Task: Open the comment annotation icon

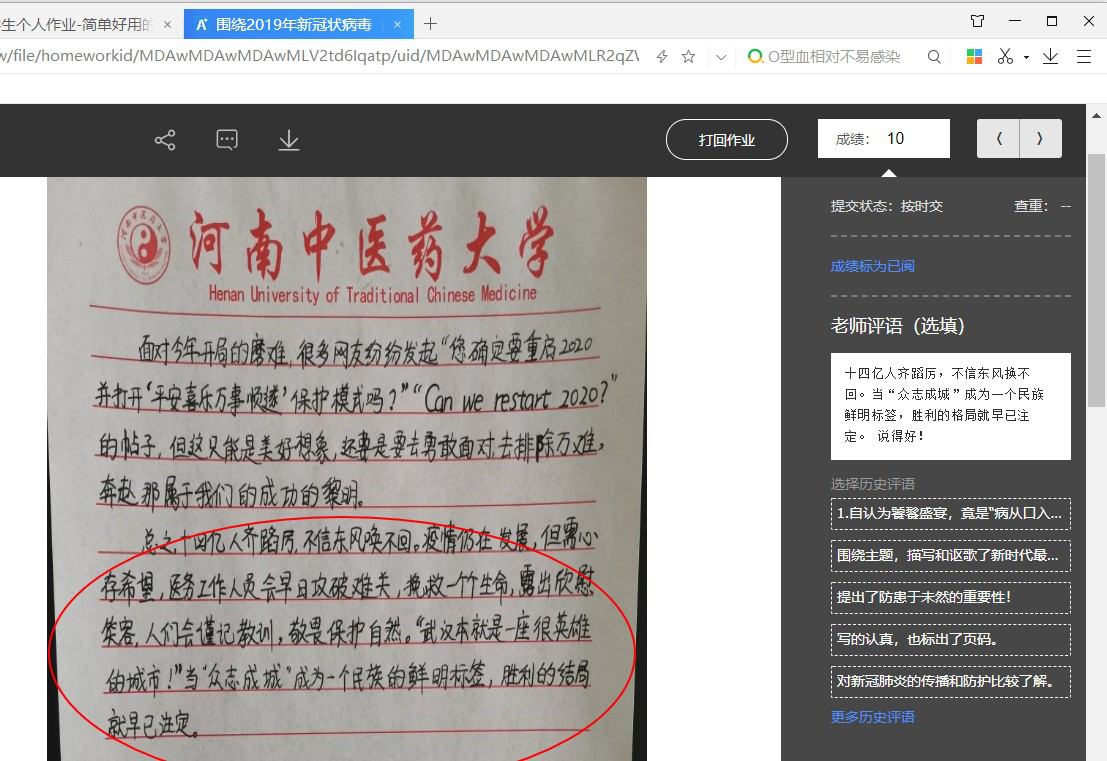Action: point(227,140)
